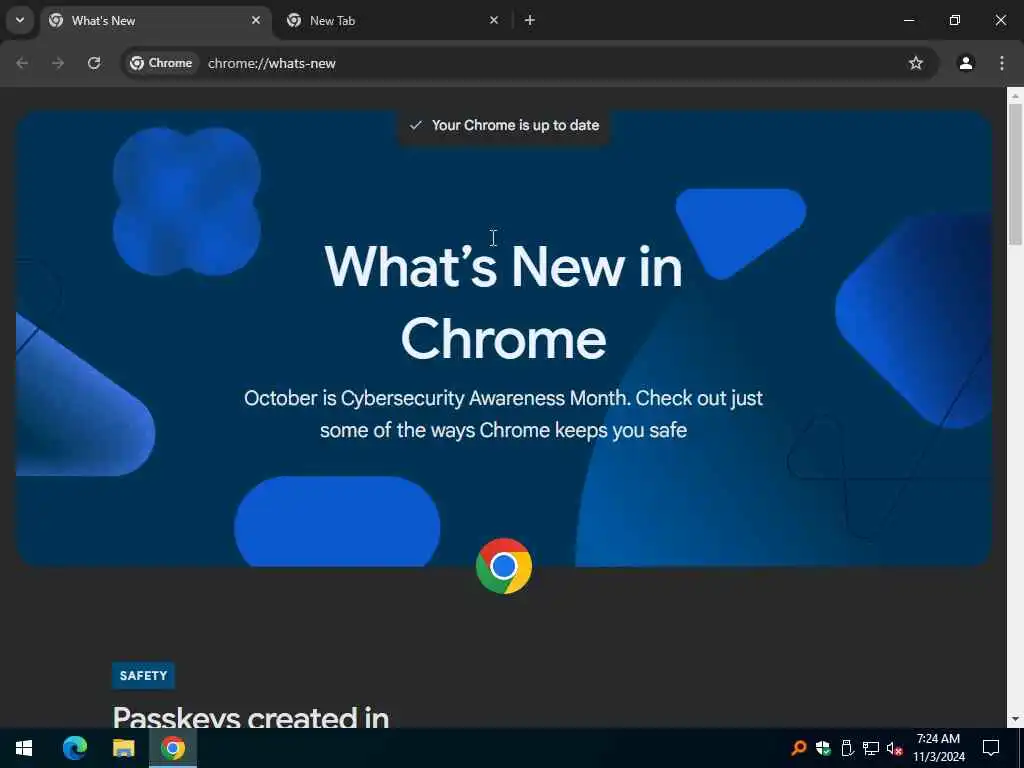Go back with the back arrow
This screenshot has height=768, width=1024.
(x=22, y=63)
